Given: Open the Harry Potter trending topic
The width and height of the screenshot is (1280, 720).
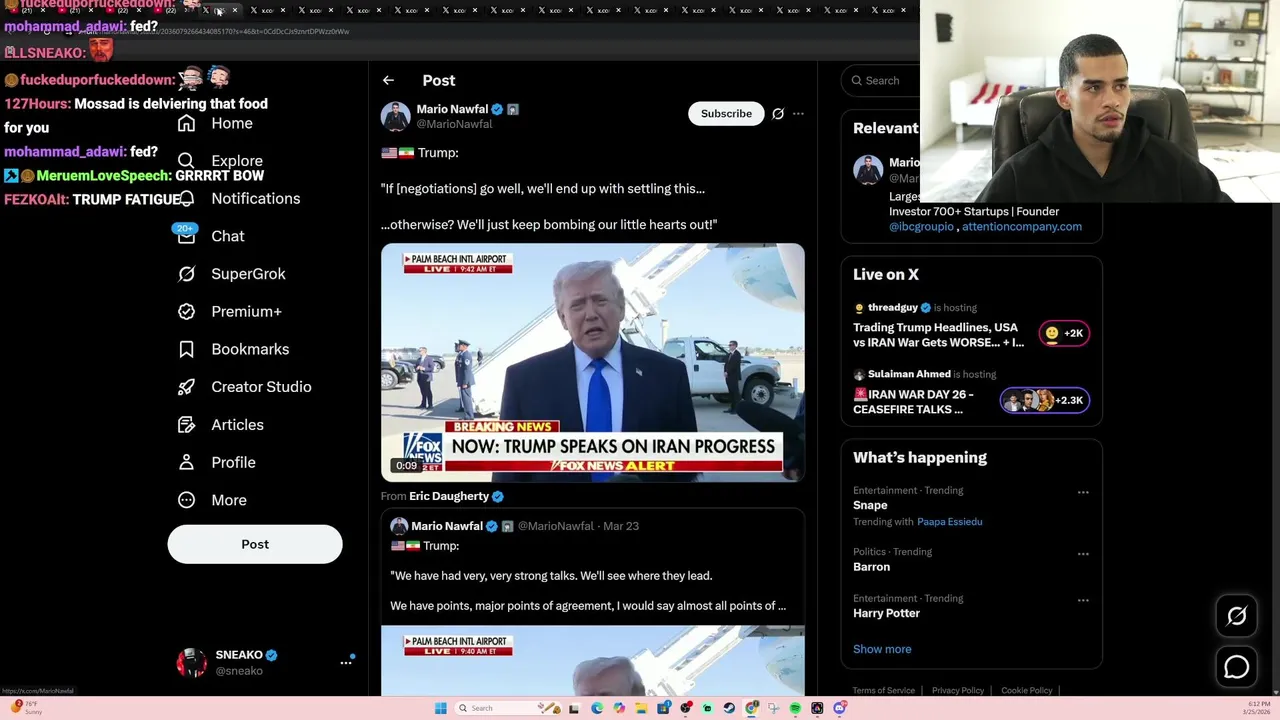Looking at the screenshot, I should click(886, 613).
